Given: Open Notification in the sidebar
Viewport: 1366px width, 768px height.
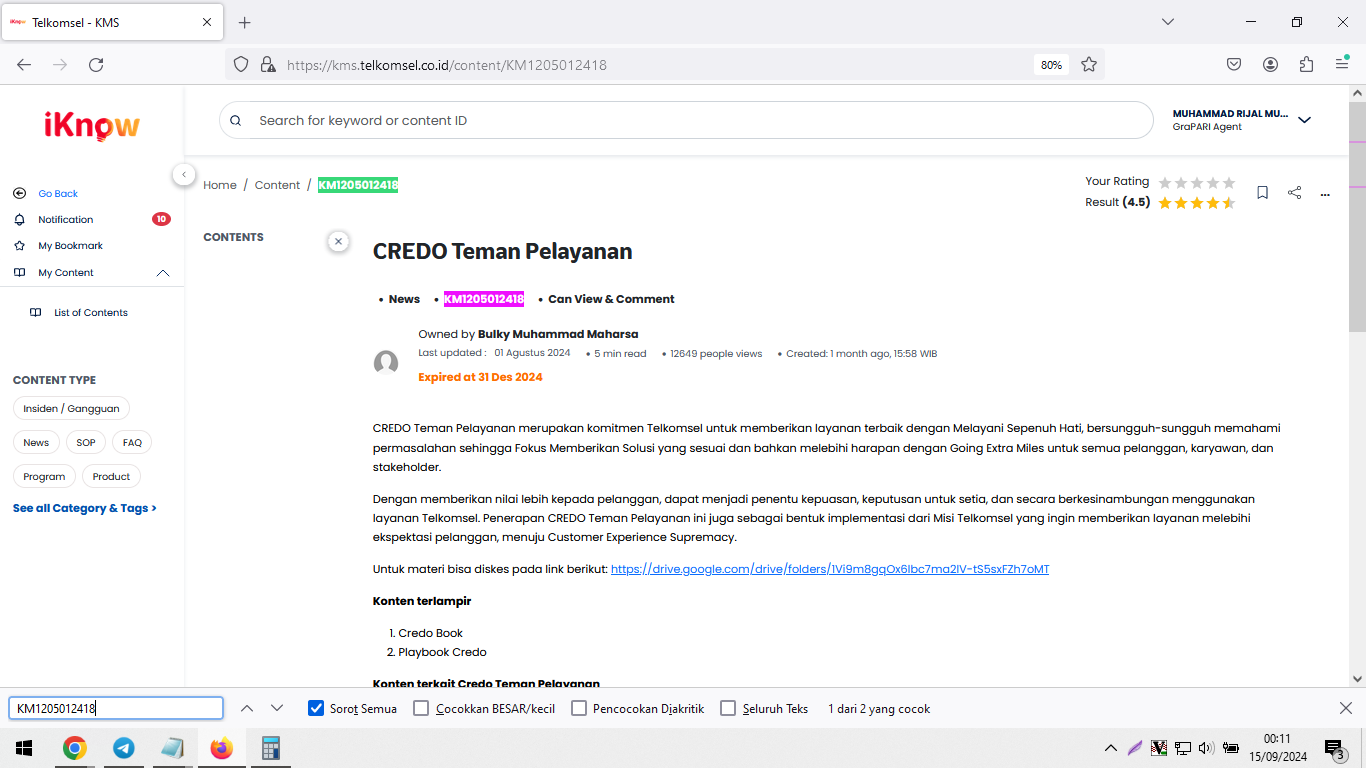Looking at the screenshot, I should [66, 220].
